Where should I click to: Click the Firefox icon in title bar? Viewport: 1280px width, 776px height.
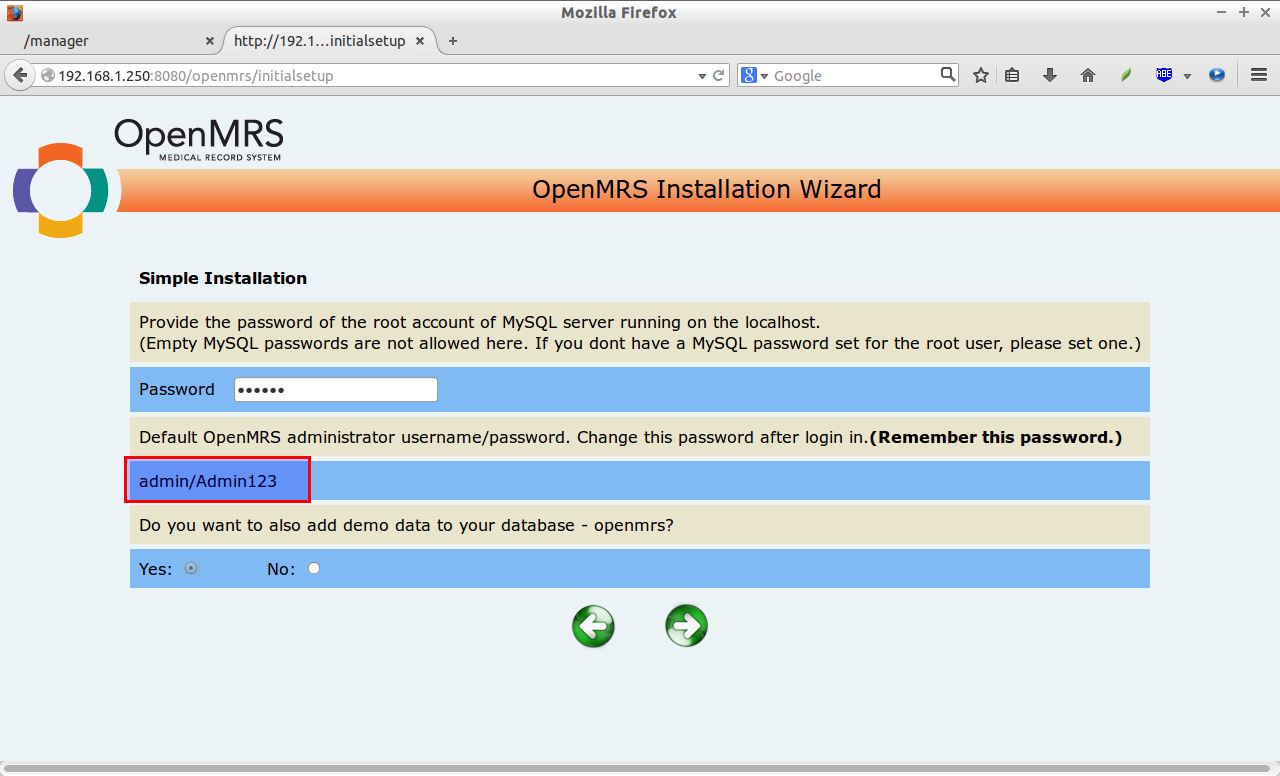click(x=15, y=13)
